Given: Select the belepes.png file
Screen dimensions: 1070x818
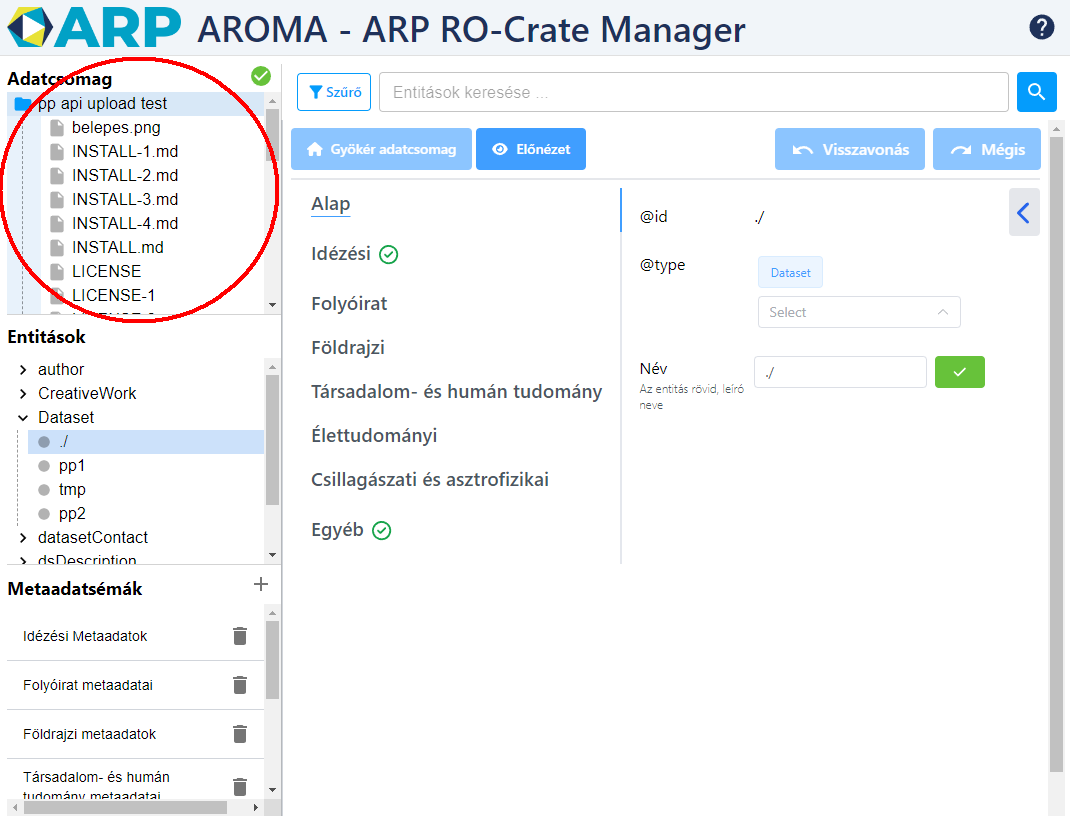Looking at the screenshot, I should point(116,128).
